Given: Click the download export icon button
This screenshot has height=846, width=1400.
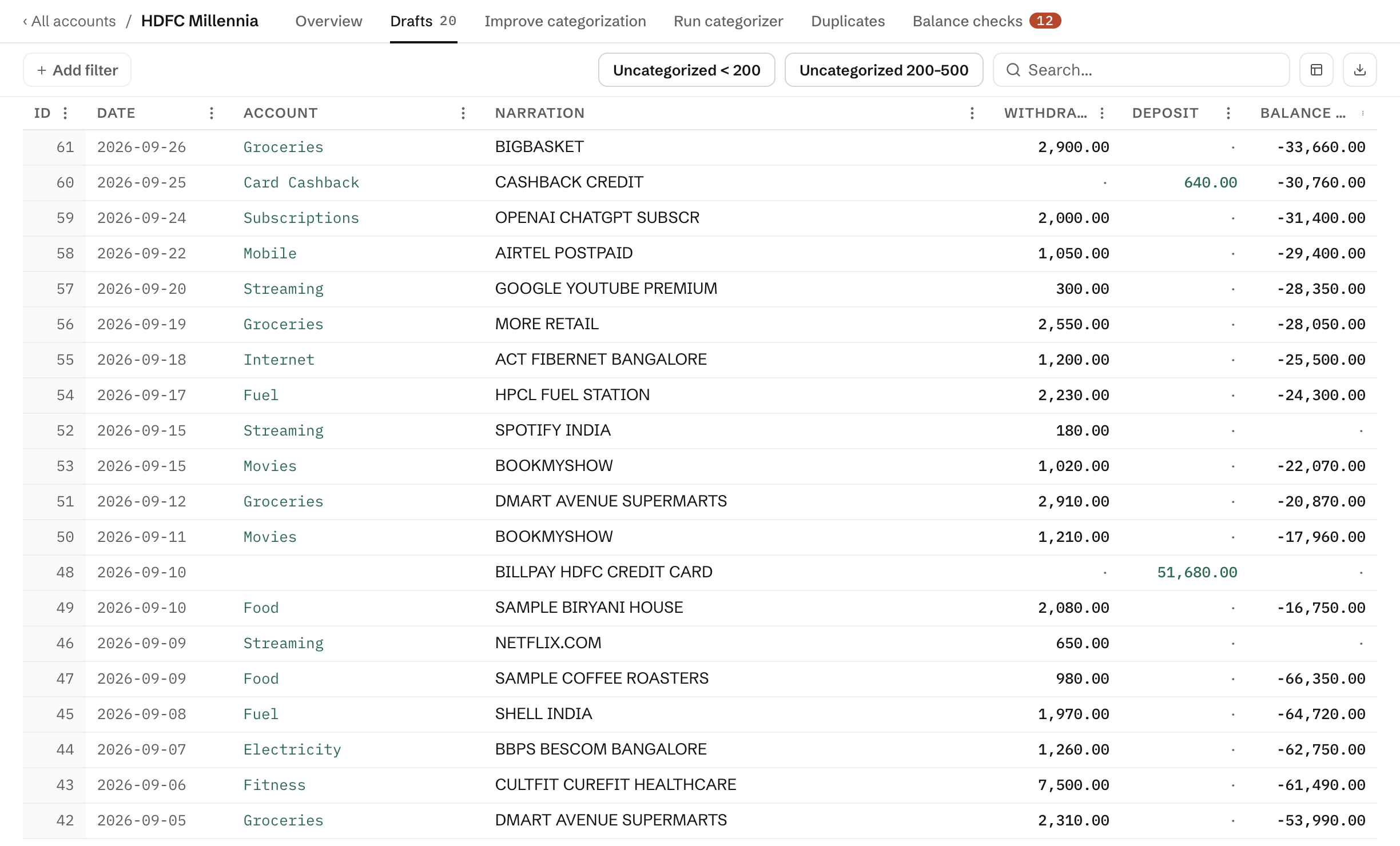Looking at the screenshot, I should click(1360, 70).
